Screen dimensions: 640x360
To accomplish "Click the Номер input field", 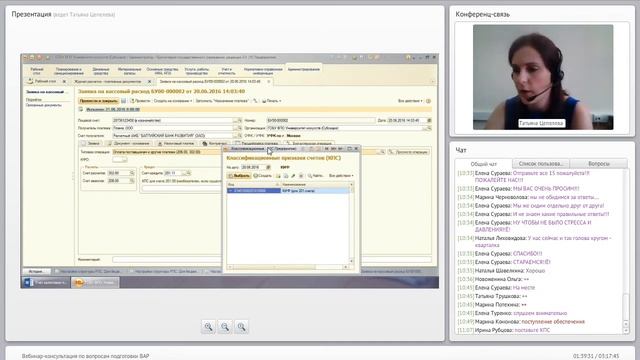I will pos(320,120).
